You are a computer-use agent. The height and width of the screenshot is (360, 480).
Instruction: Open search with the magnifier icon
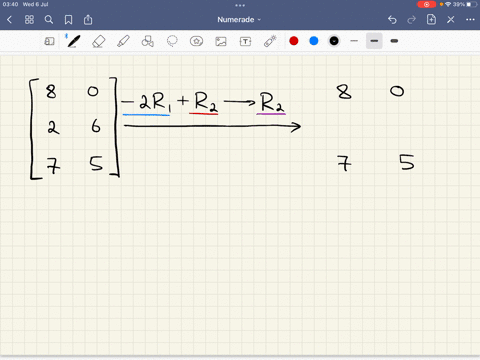coord(49,20)
